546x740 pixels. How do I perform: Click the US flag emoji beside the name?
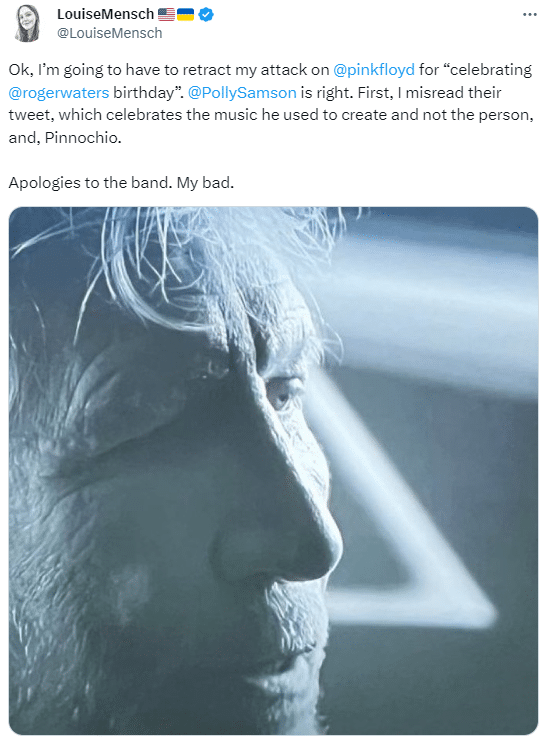[166, 15]
